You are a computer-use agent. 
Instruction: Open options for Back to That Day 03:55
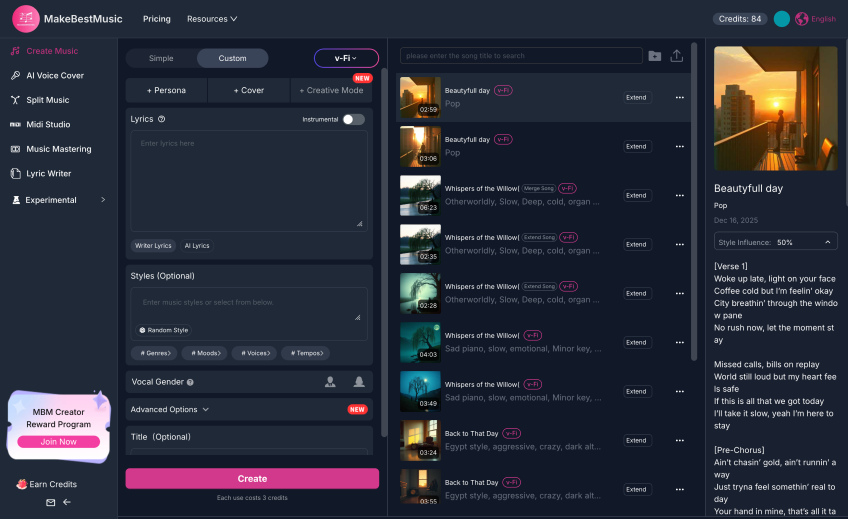(x=679, y=489)
